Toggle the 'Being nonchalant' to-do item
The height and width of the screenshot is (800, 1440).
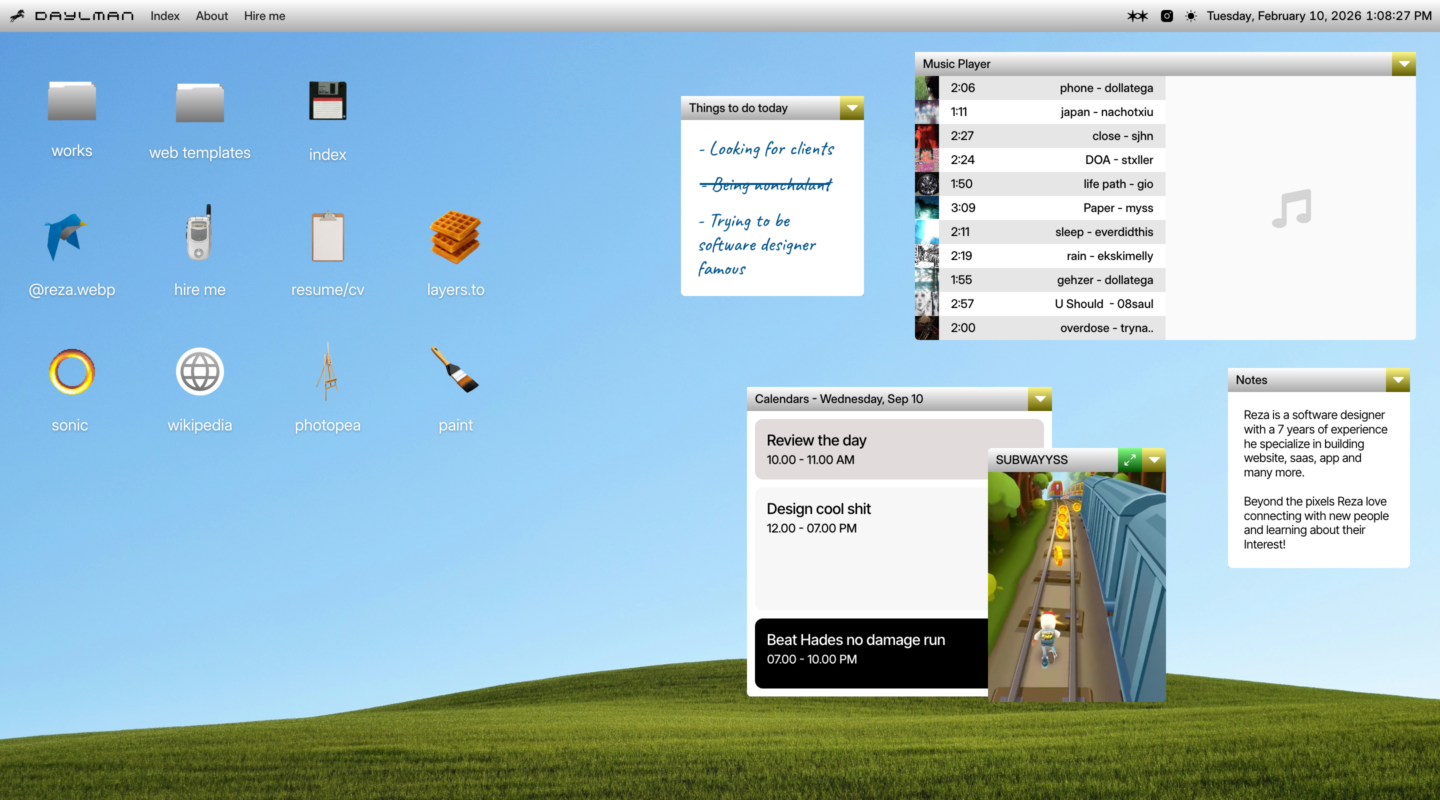(765, 185)
